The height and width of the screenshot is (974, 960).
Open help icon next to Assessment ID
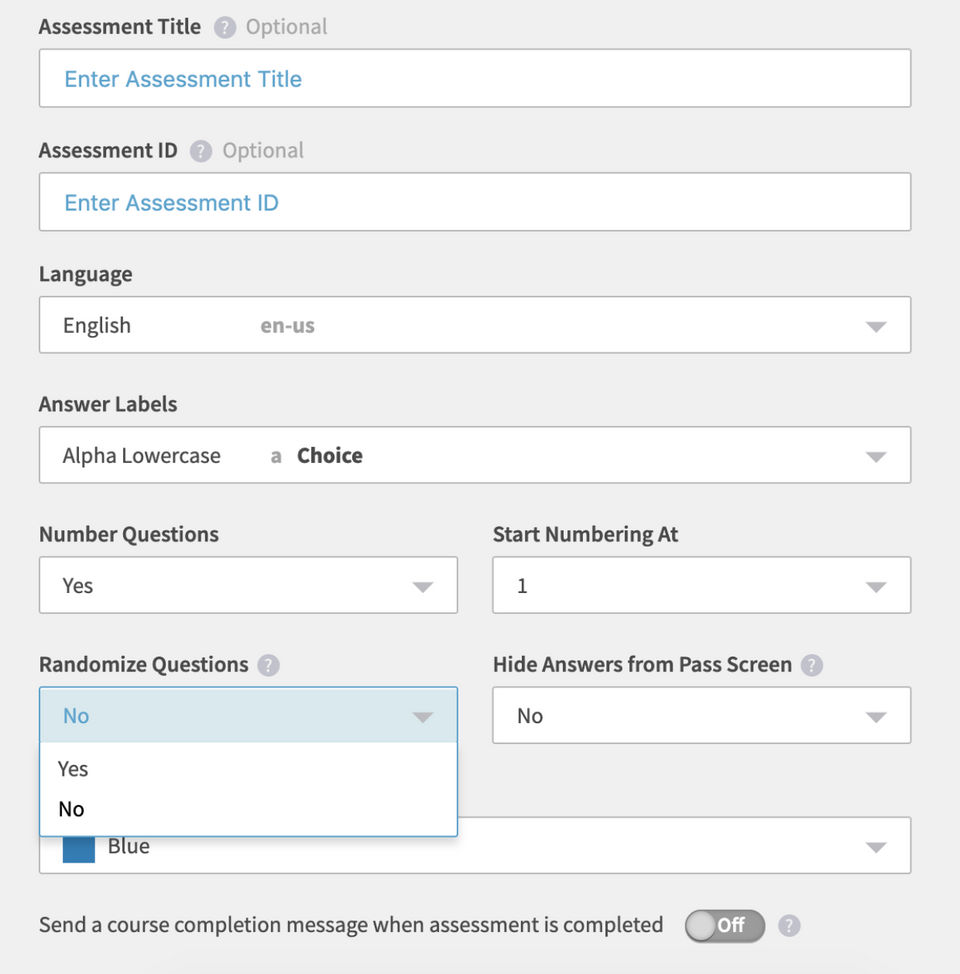pos(201,151)
